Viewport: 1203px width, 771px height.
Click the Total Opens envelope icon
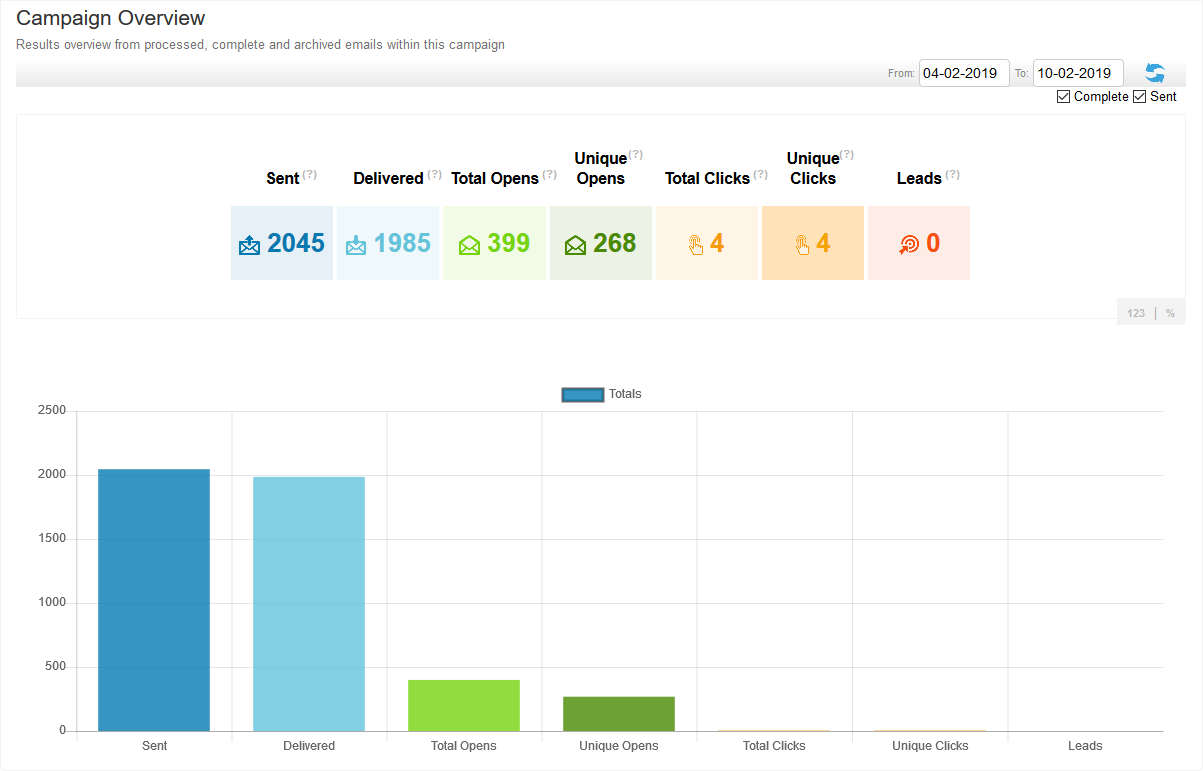(469, 245)
